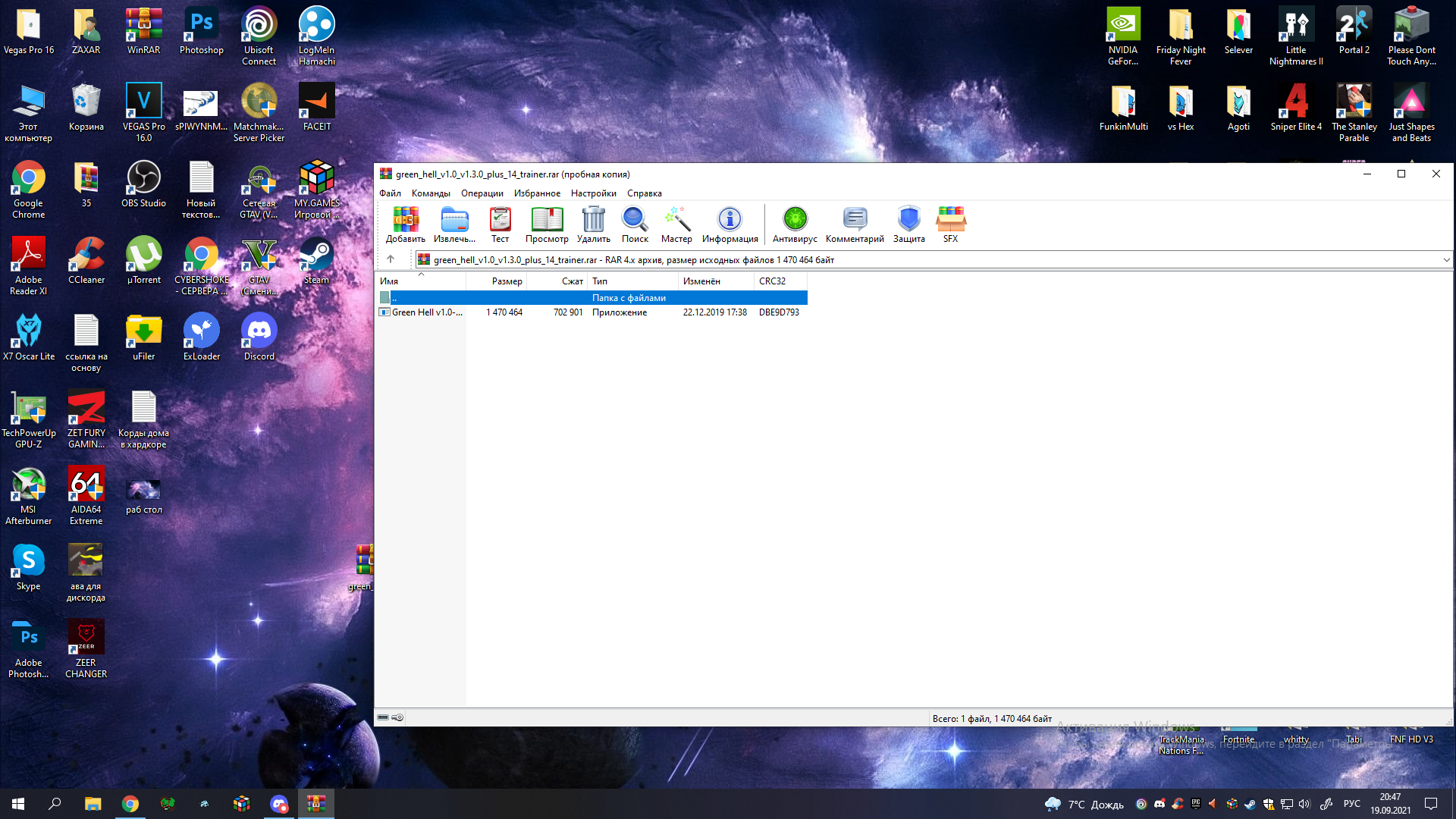The width and height of the screenshot is (1456, 819).
Task: Click the Delete (Удалить) trash icon
Action: coord(593,221)
